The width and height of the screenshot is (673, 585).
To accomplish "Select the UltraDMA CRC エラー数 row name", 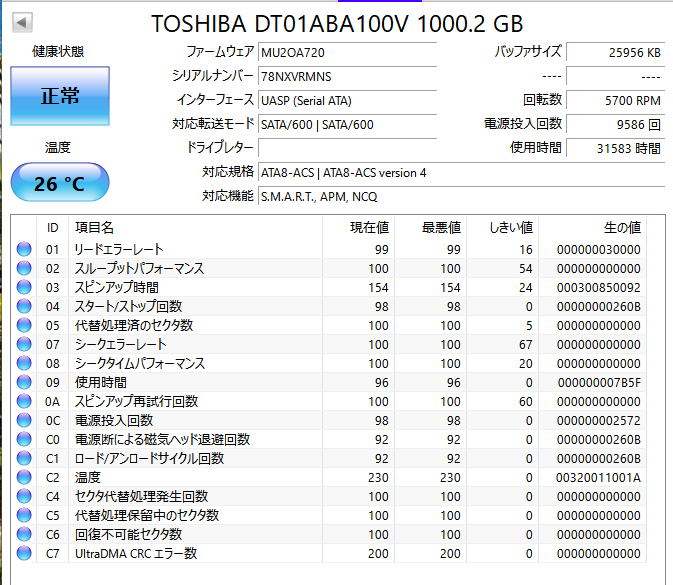I will coord(136,554).
